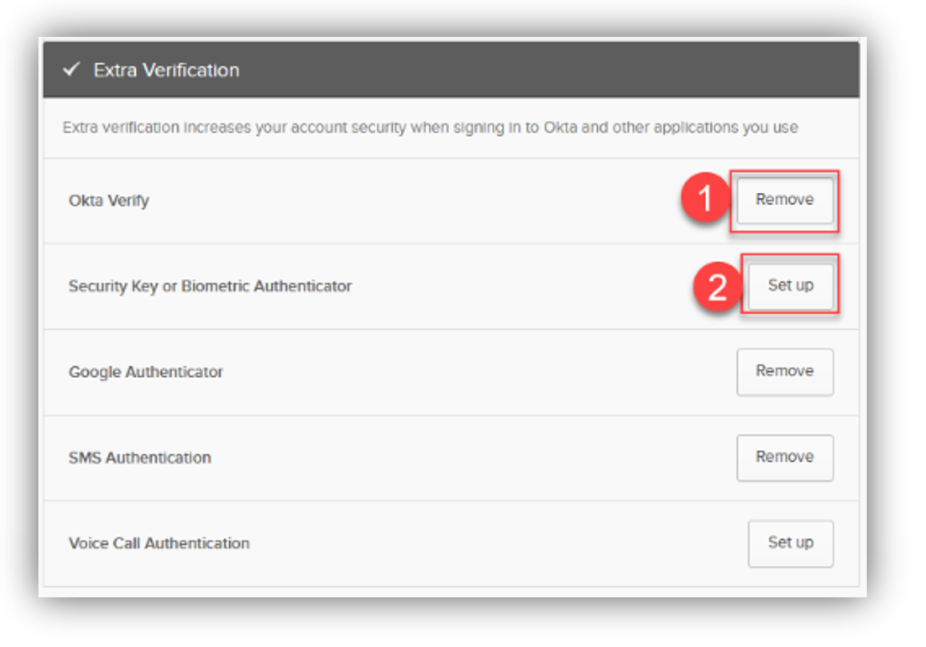Click the extra verification description text

coord(430,128)
